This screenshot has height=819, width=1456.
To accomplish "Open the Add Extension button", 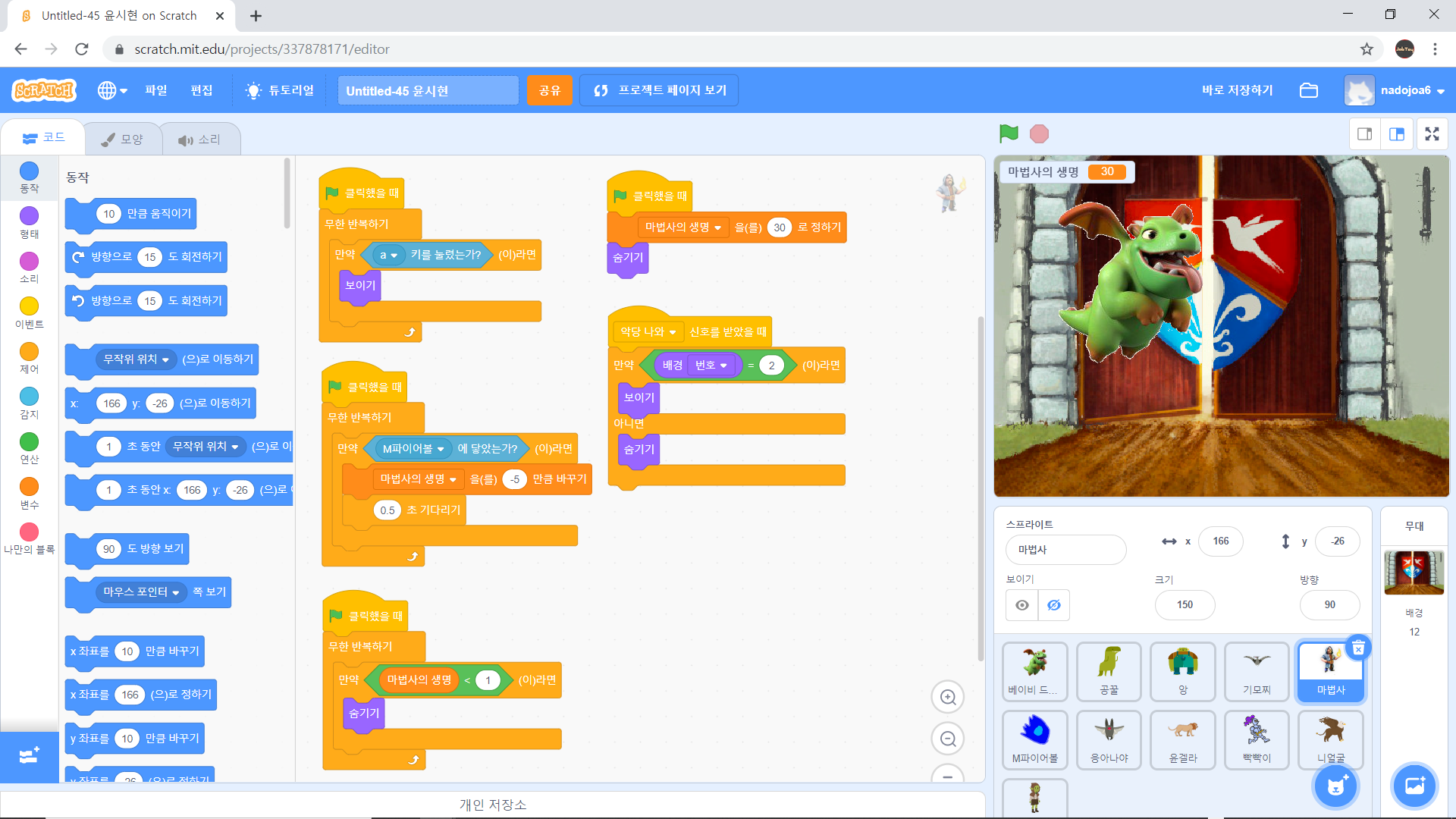I will (x=29, y=756).
